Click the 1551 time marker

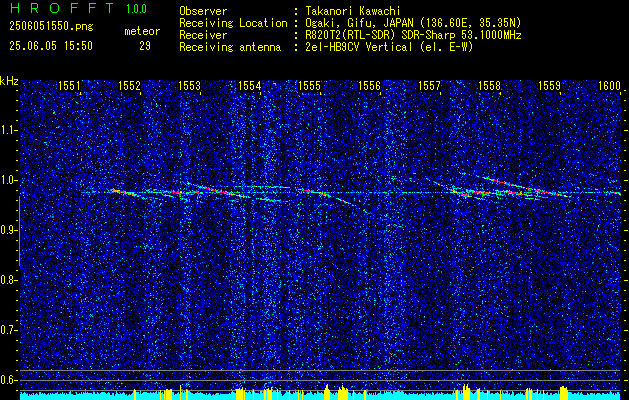pyautogui.click(x=69, y=85)
